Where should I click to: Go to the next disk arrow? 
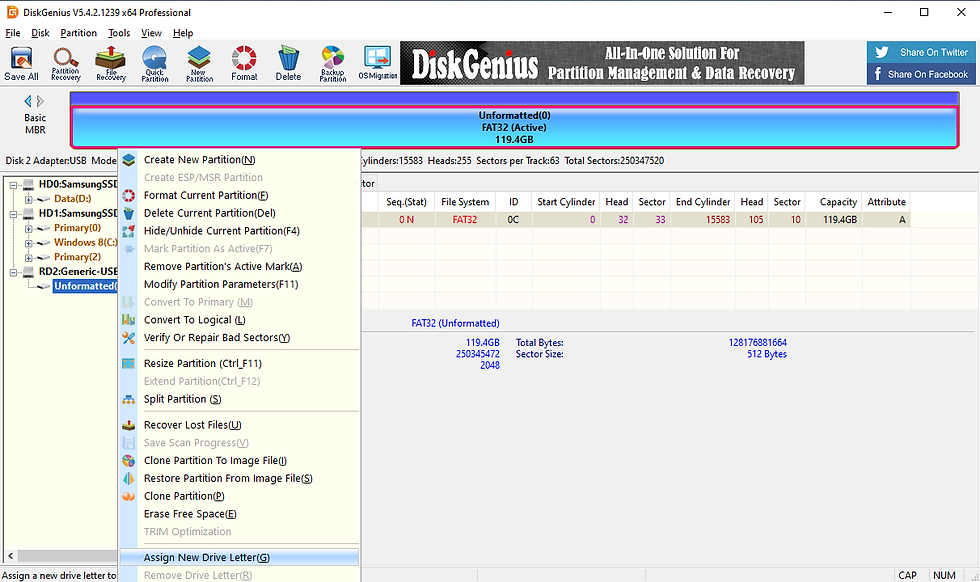click(x=41, y=101)
